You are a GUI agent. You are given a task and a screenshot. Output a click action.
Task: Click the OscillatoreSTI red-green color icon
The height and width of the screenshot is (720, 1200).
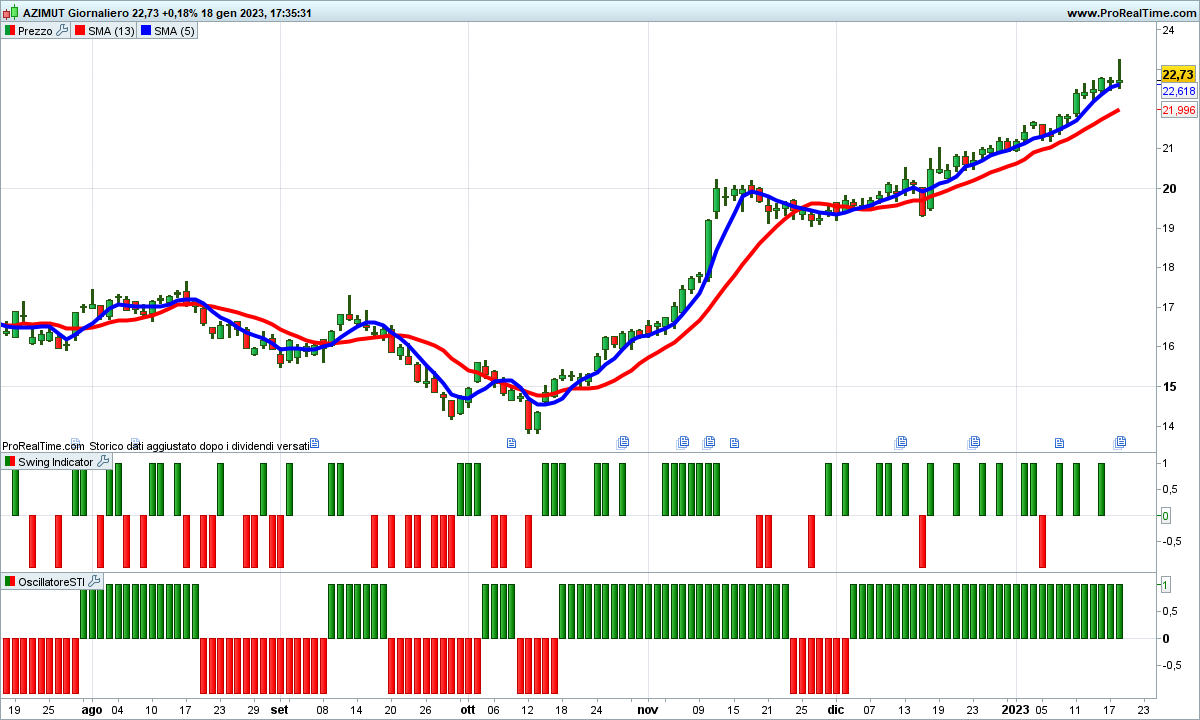point(10,581)
